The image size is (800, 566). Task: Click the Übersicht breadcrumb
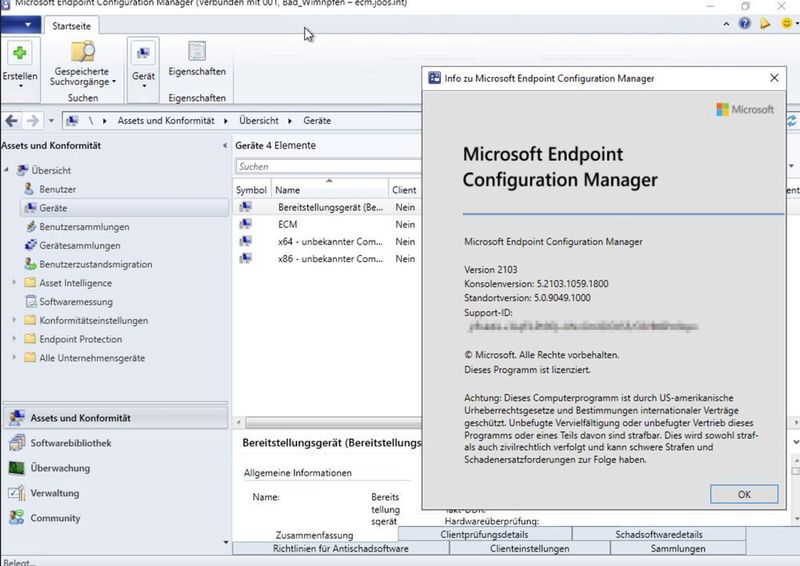coord(259,121)
